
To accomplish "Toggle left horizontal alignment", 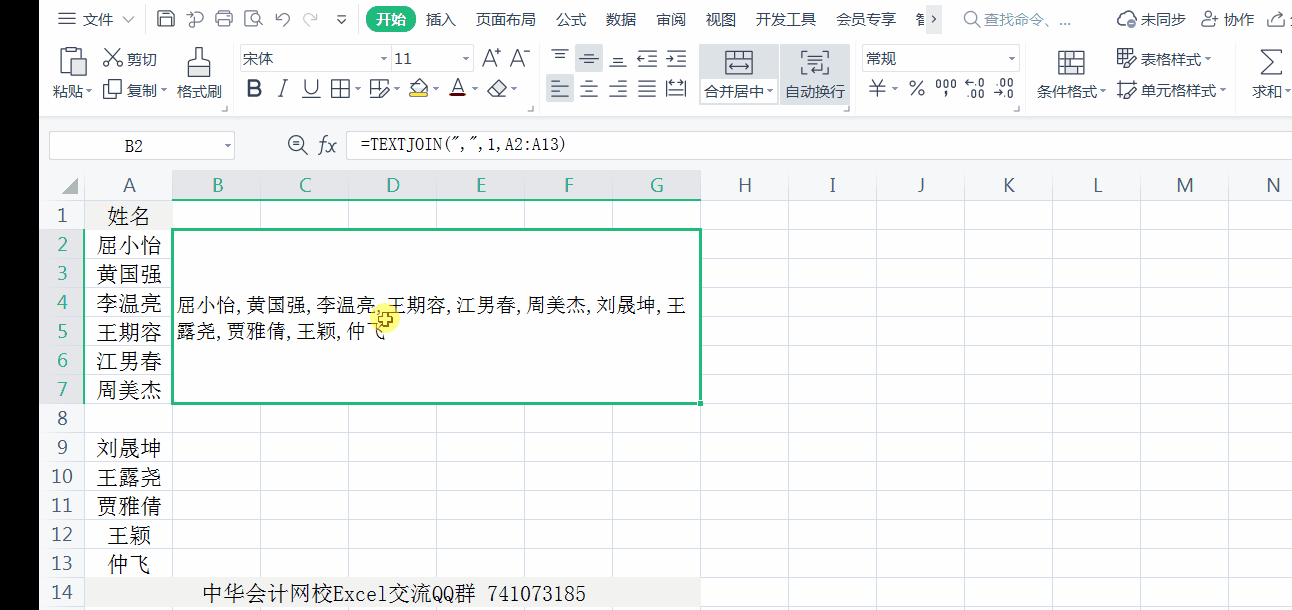I will point(560,89).
